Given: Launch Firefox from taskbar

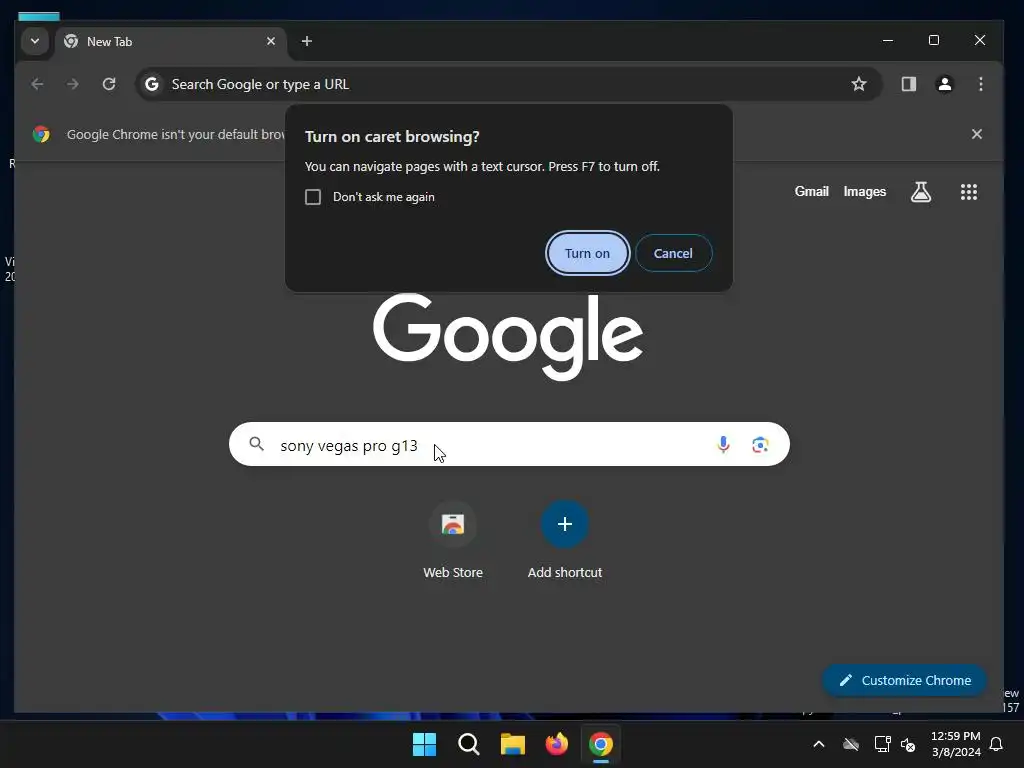Looking at the screenshot, I should (556, 744).
